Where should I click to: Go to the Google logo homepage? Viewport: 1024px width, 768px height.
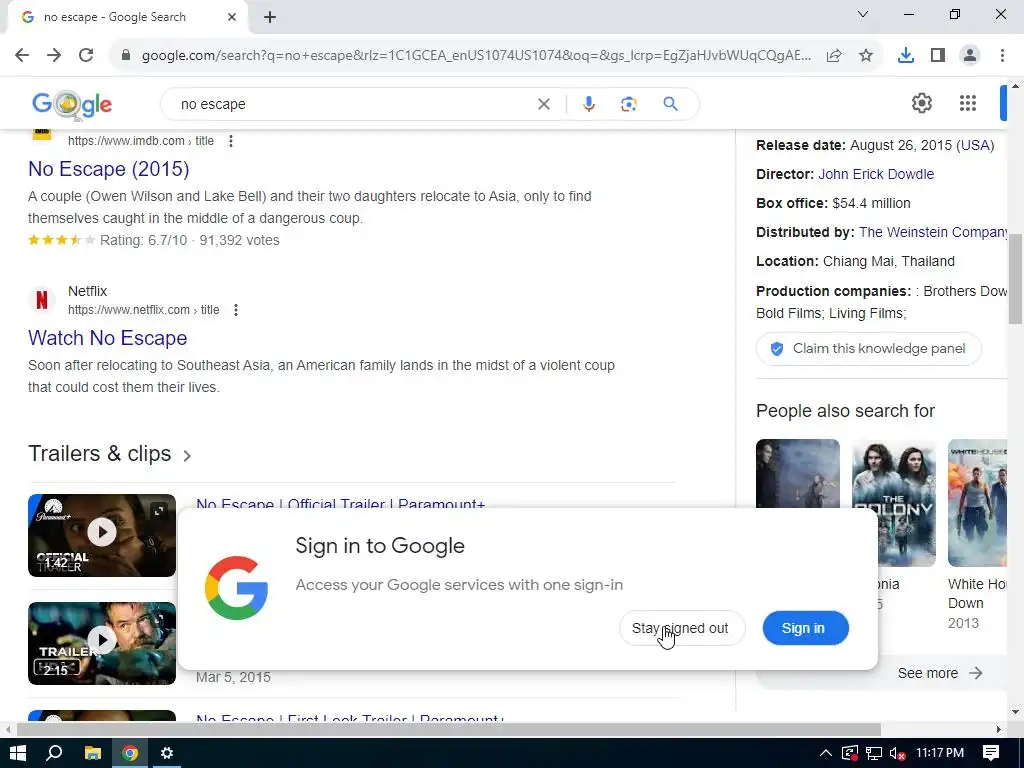(x=72, y=104)
